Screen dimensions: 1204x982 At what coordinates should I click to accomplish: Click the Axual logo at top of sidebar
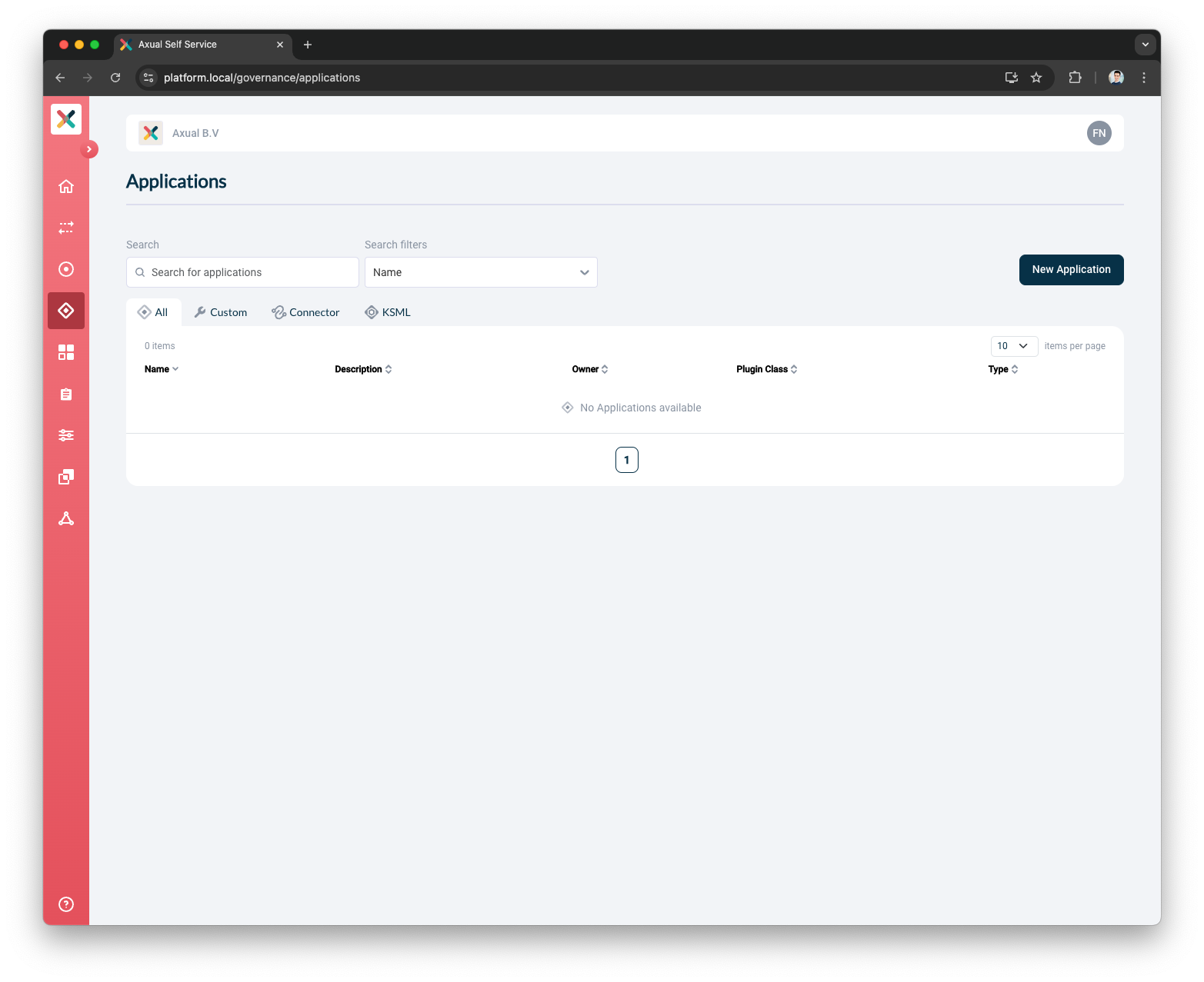(x=66, y=119)
